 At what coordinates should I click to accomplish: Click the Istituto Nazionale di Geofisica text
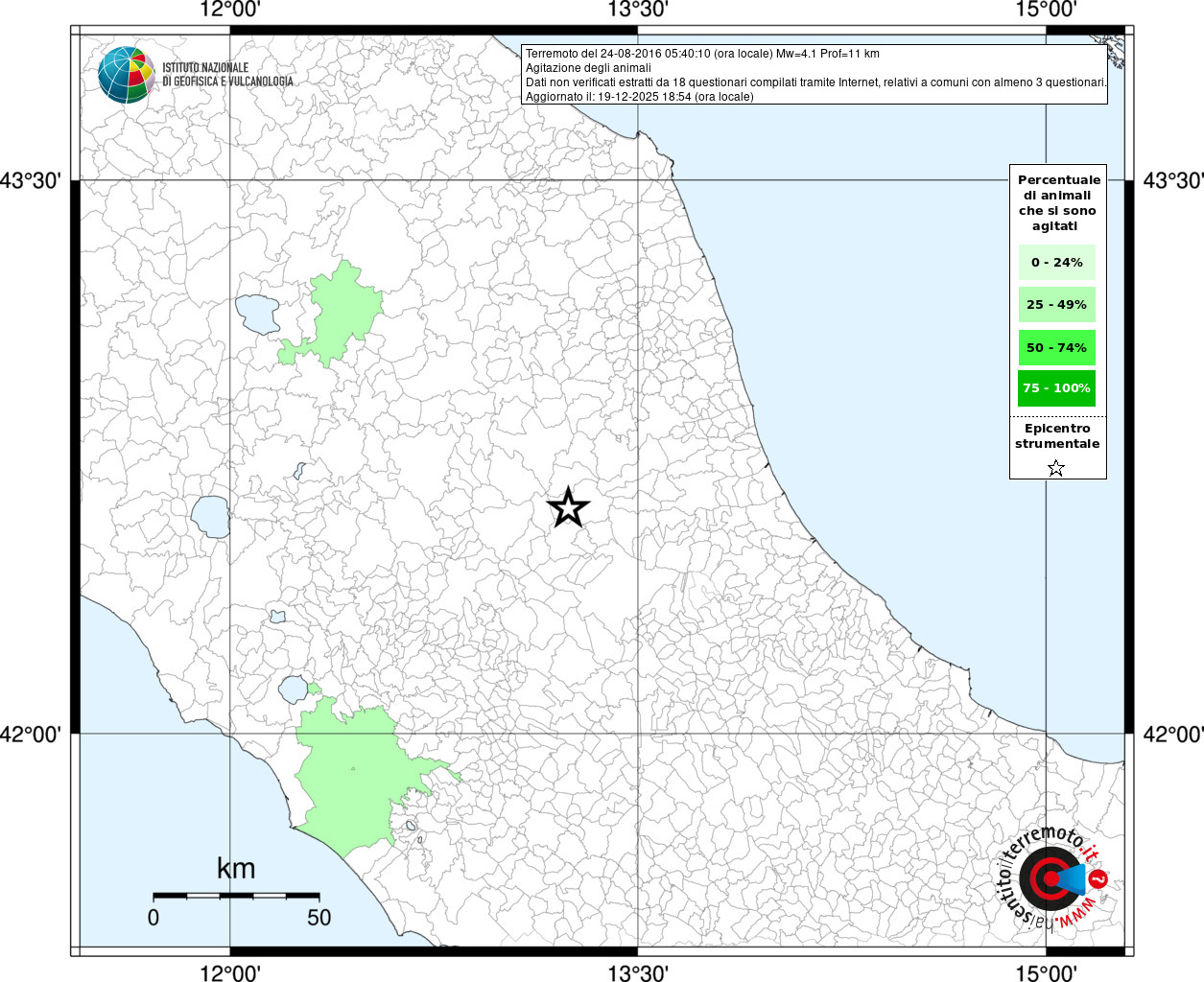point(226,75)
